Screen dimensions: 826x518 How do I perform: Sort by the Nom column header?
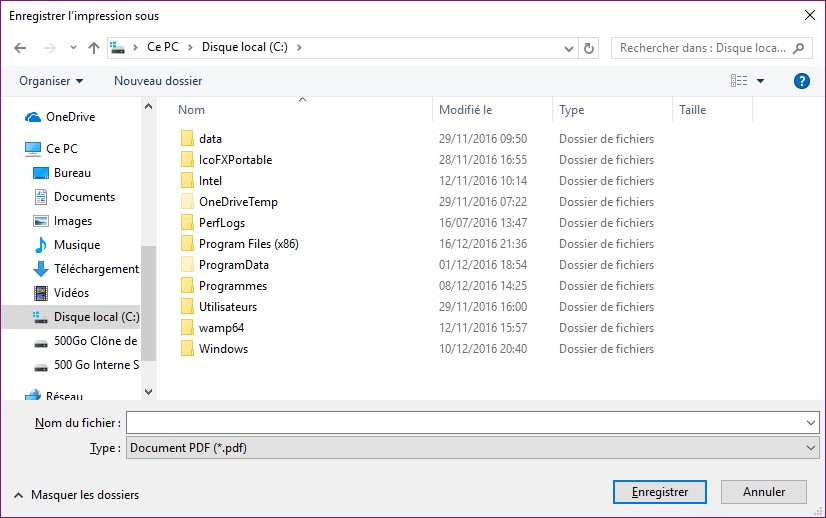(x=191, y=110)
